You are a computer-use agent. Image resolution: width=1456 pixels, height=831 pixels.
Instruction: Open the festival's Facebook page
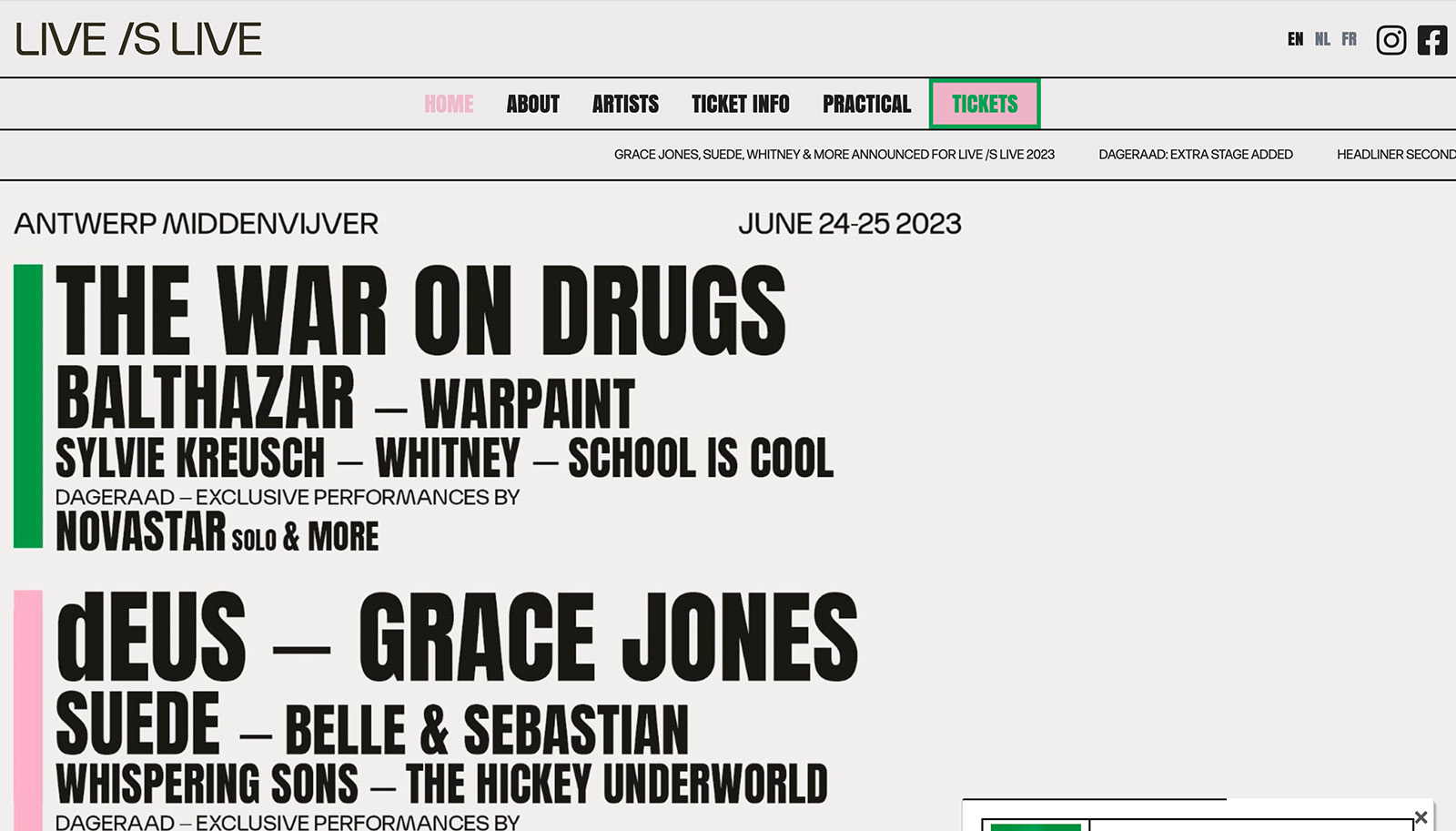click(1432, 40)
